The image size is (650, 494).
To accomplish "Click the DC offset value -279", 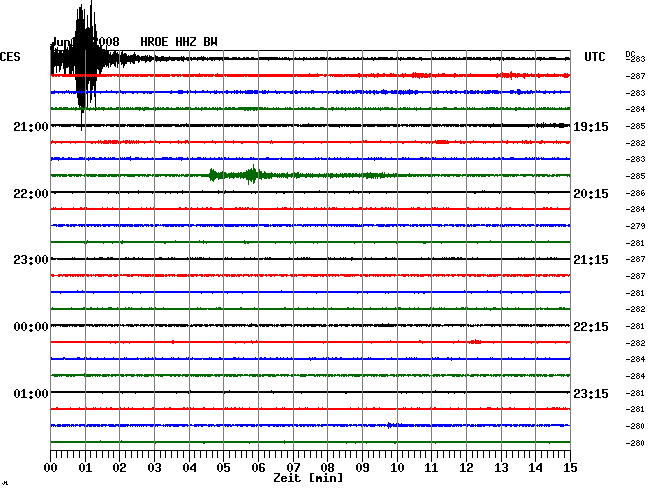I will click(635, 226).
